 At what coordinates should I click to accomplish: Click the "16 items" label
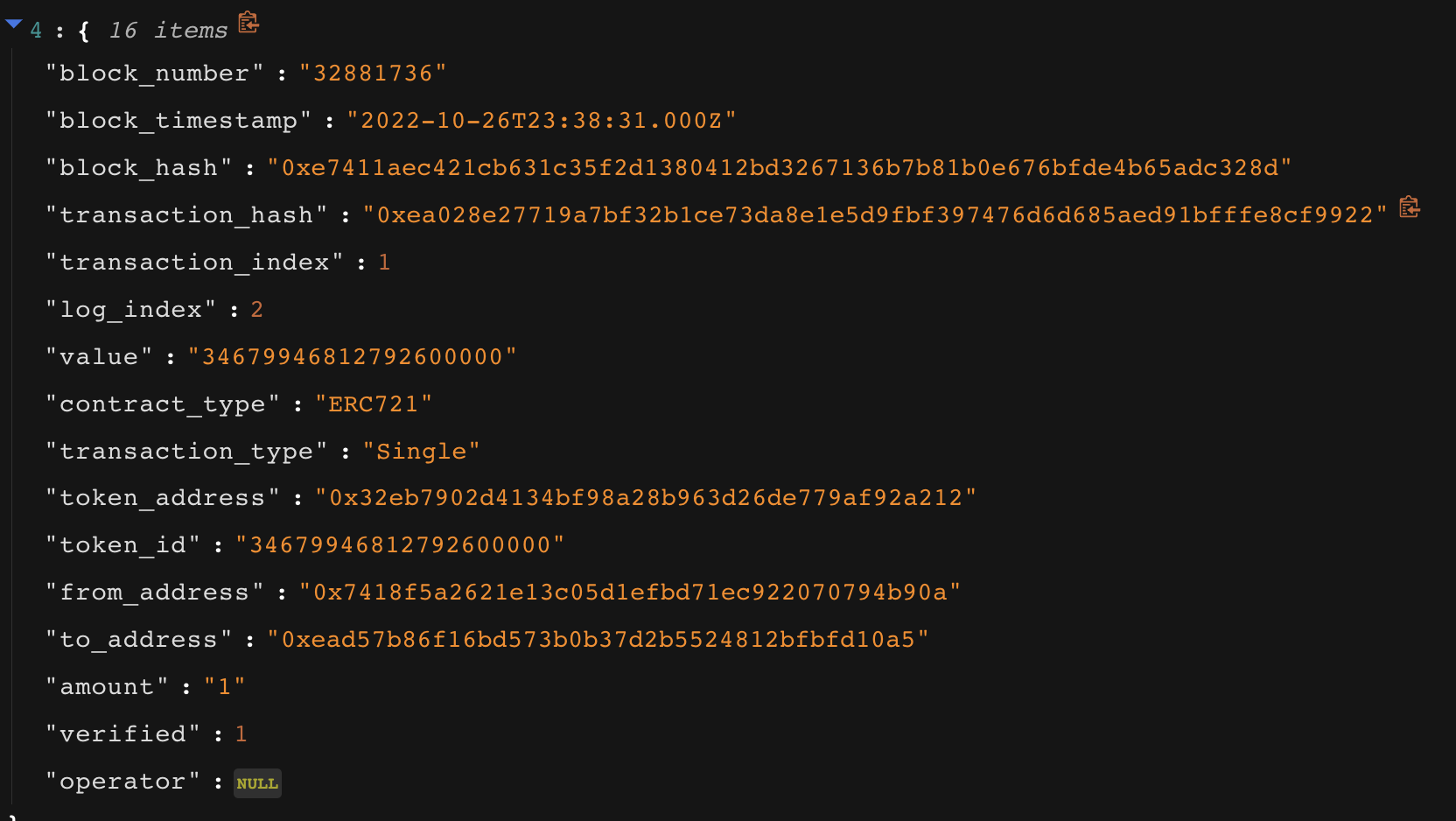pos(168,31)
